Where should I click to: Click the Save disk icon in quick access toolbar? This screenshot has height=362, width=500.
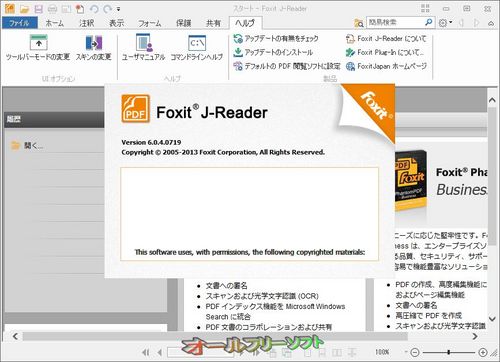point(39,9)
